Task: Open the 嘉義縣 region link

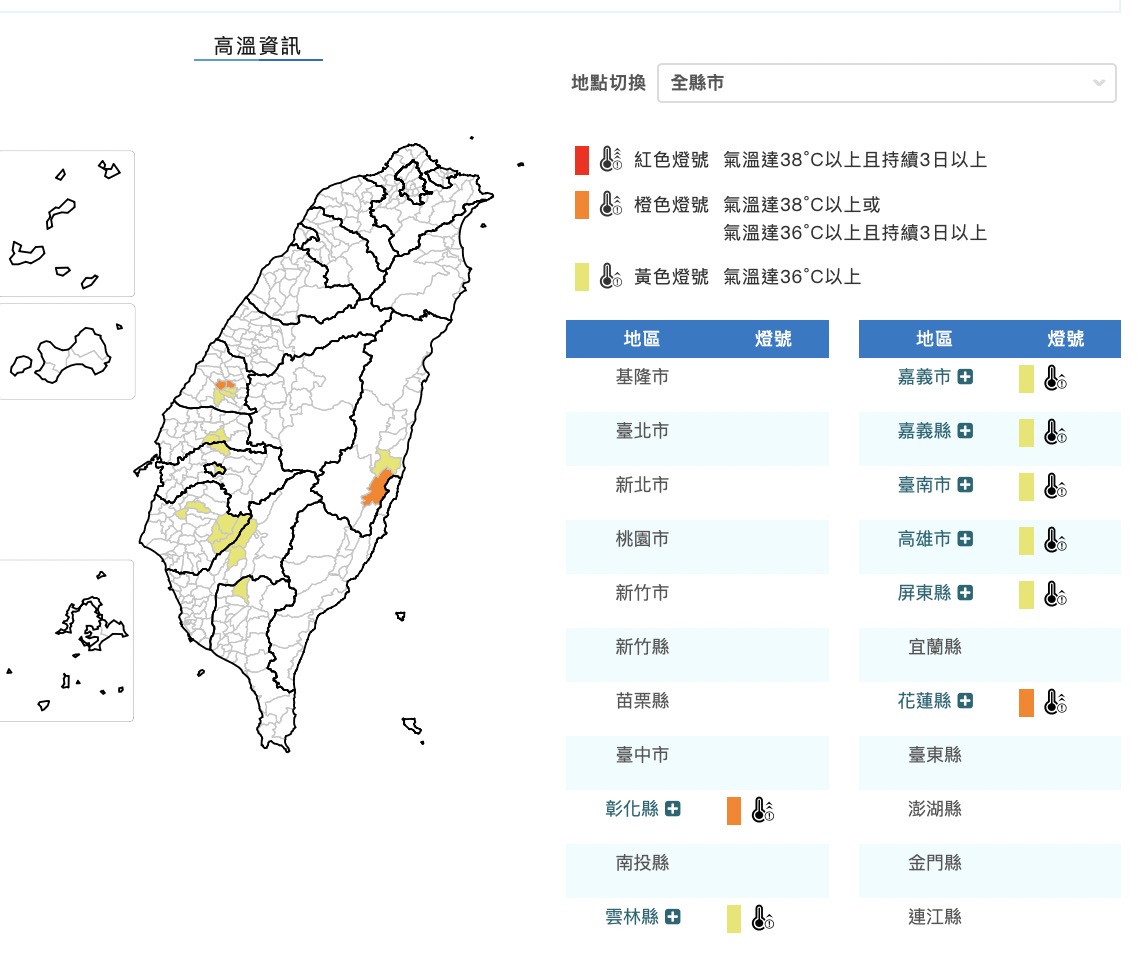Action: tap(924, 431)
